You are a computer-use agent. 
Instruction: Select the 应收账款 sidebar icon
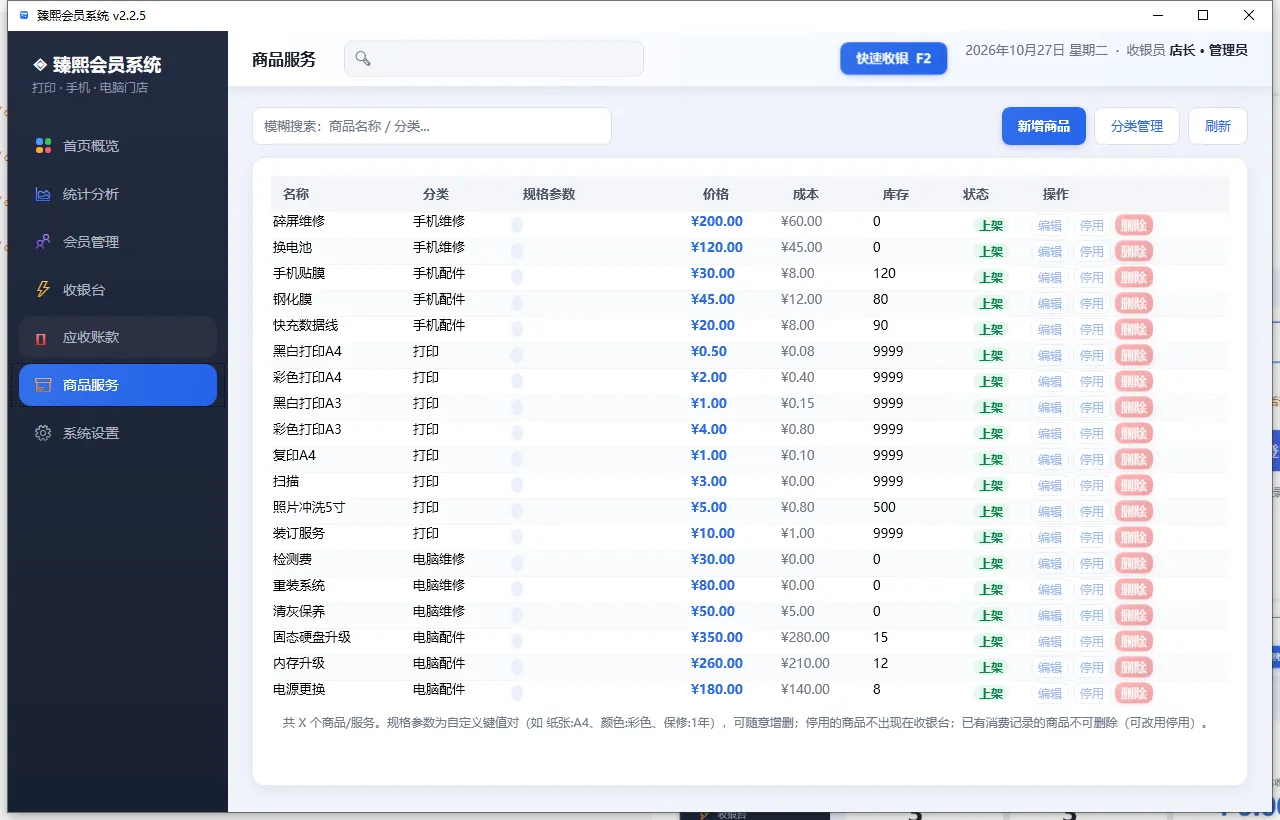click(x=41, y=338)
